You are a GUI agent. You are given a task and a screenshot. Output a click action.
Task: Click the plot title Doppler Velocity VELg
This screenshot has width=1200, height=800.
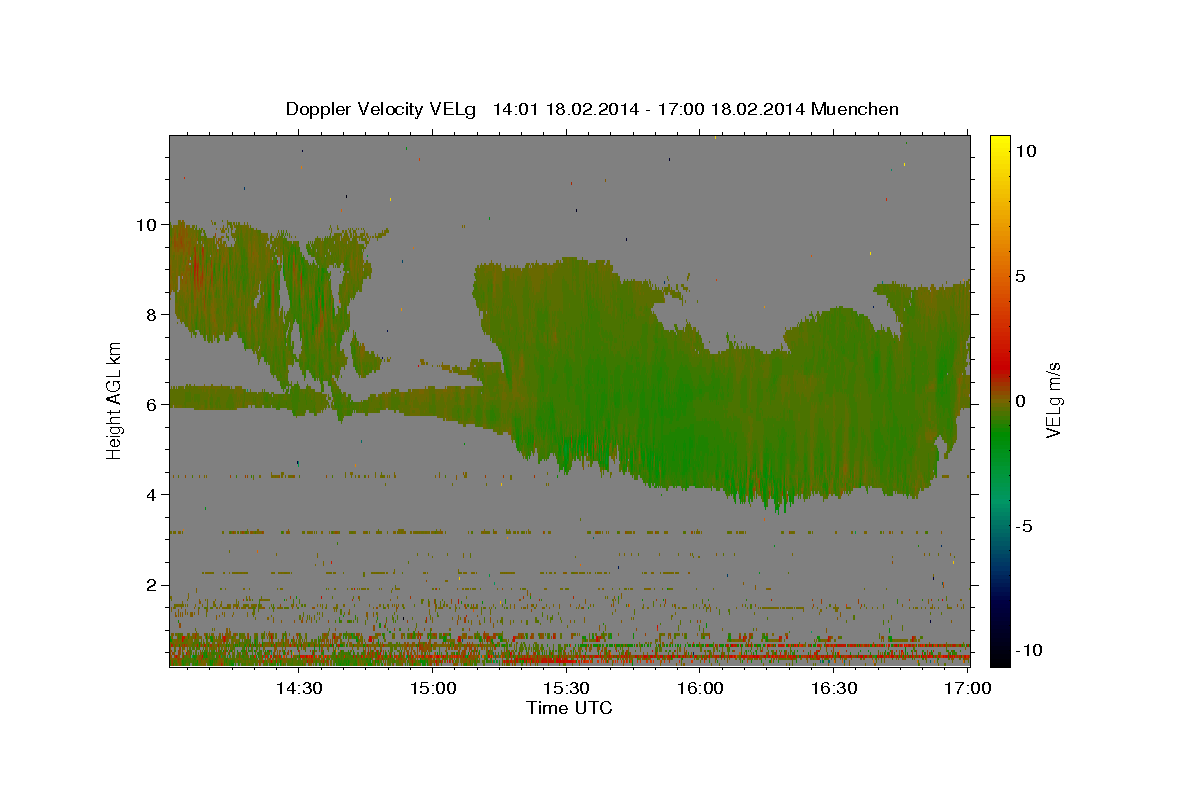382,109
